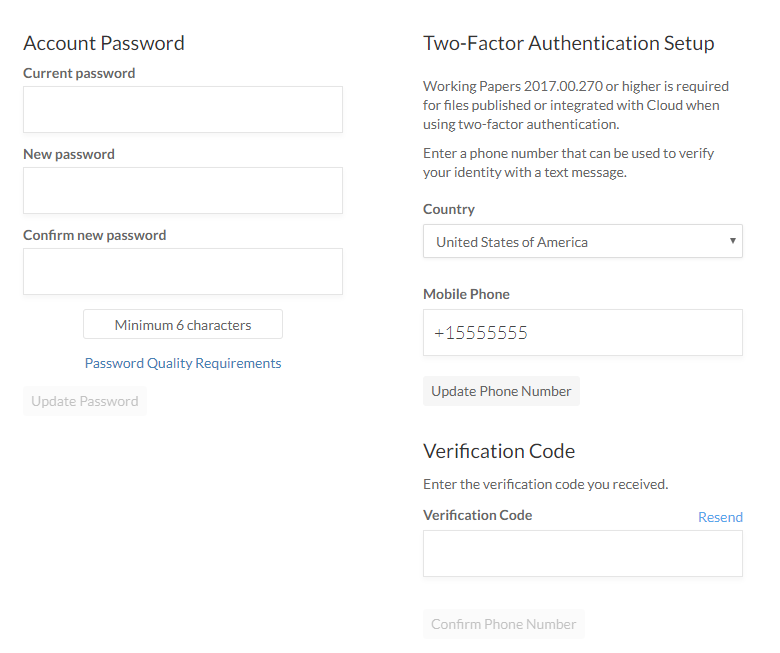This screenshot has height=653, width=780.
Task: Click the Two-Factor Authentication Setup heading
Action: coord(568,43)
